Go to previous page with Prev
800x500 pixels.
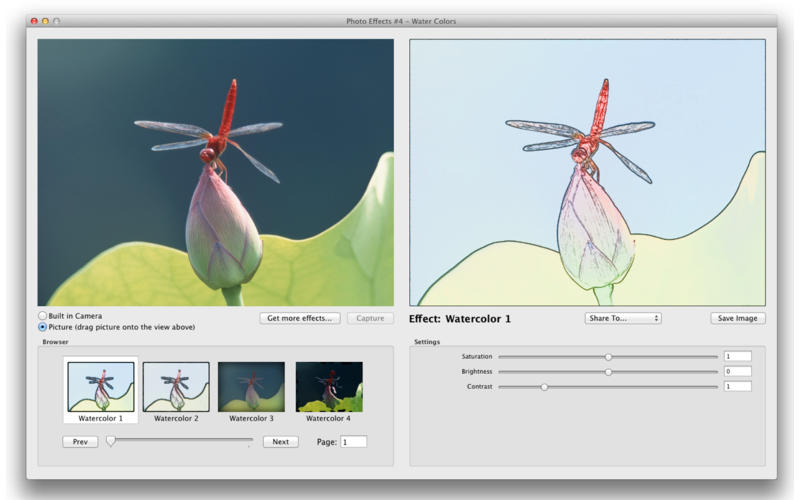(80, 441)
